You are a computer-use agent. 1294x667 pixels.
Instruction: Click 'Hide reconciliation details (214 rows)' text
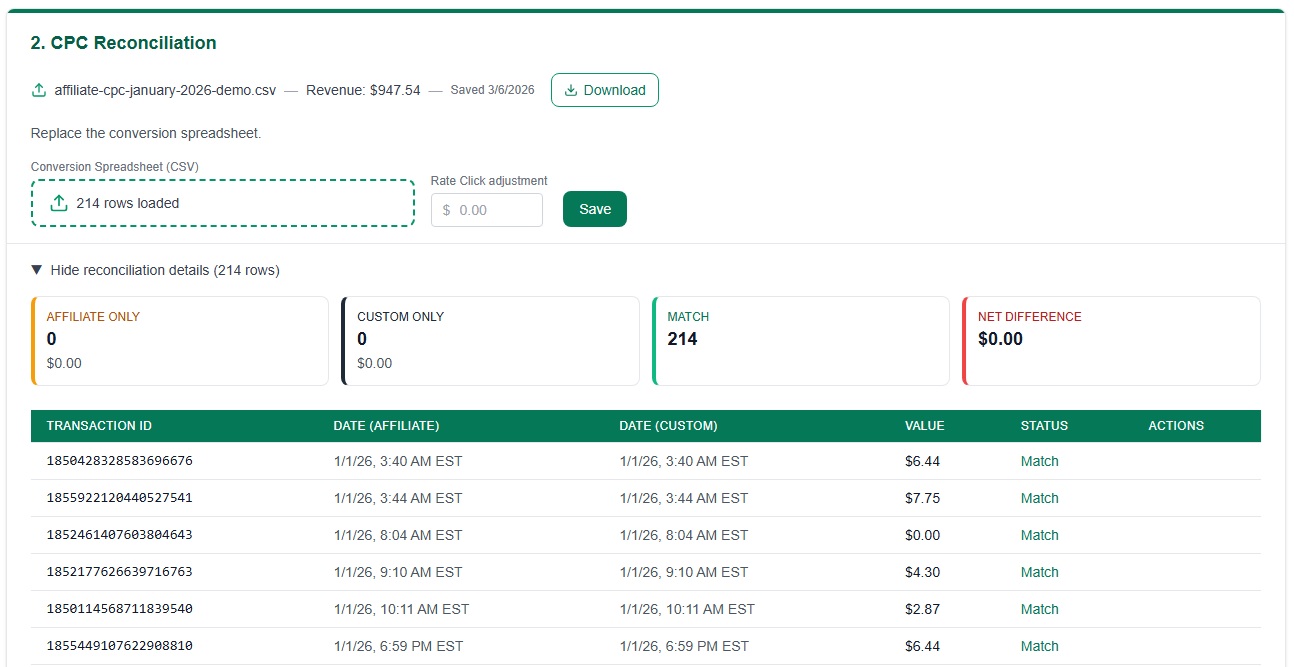[165, 270]
